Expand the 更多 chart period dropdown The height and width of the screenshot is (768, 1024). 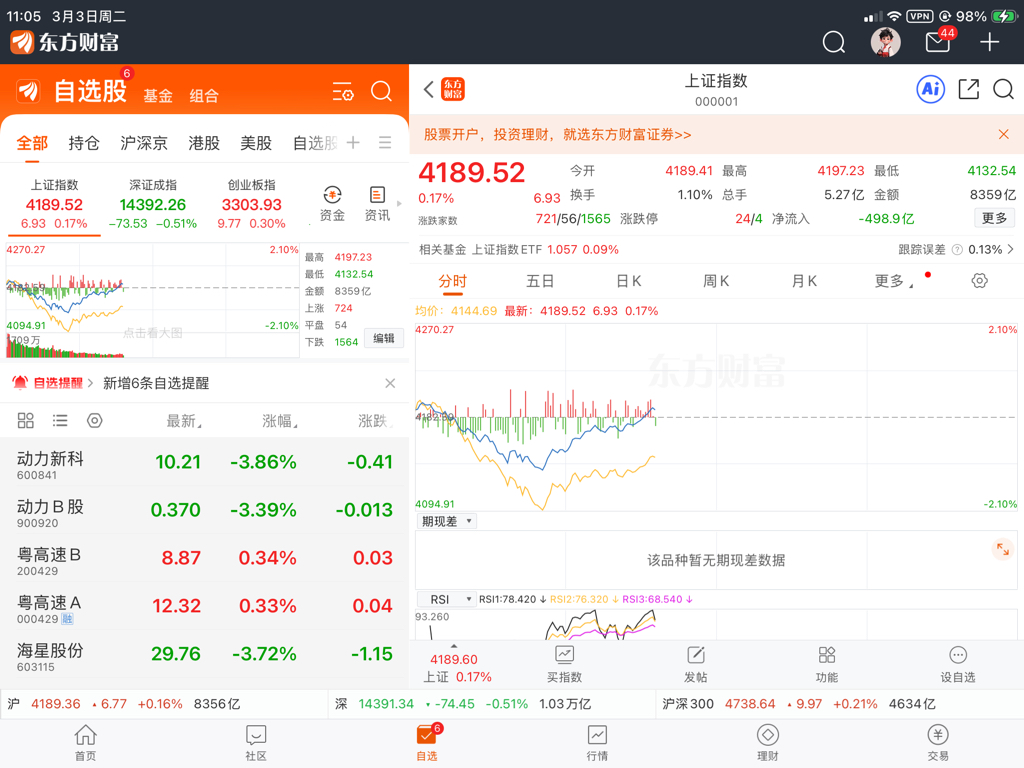(894, 281)
